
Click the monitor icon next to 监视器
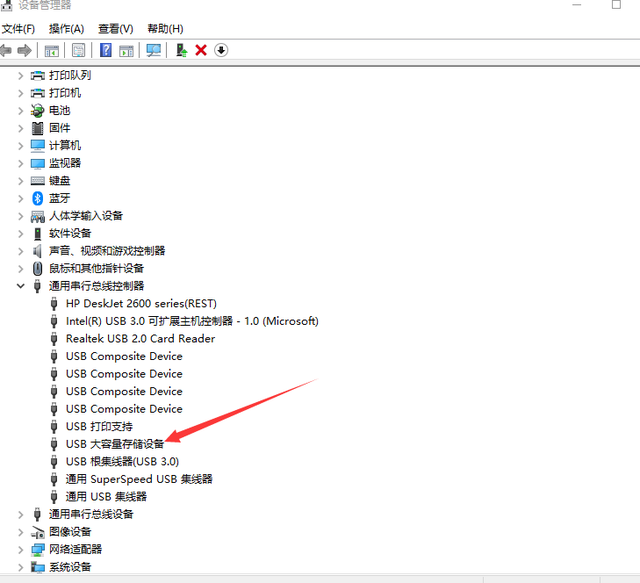tap(38, 164)
